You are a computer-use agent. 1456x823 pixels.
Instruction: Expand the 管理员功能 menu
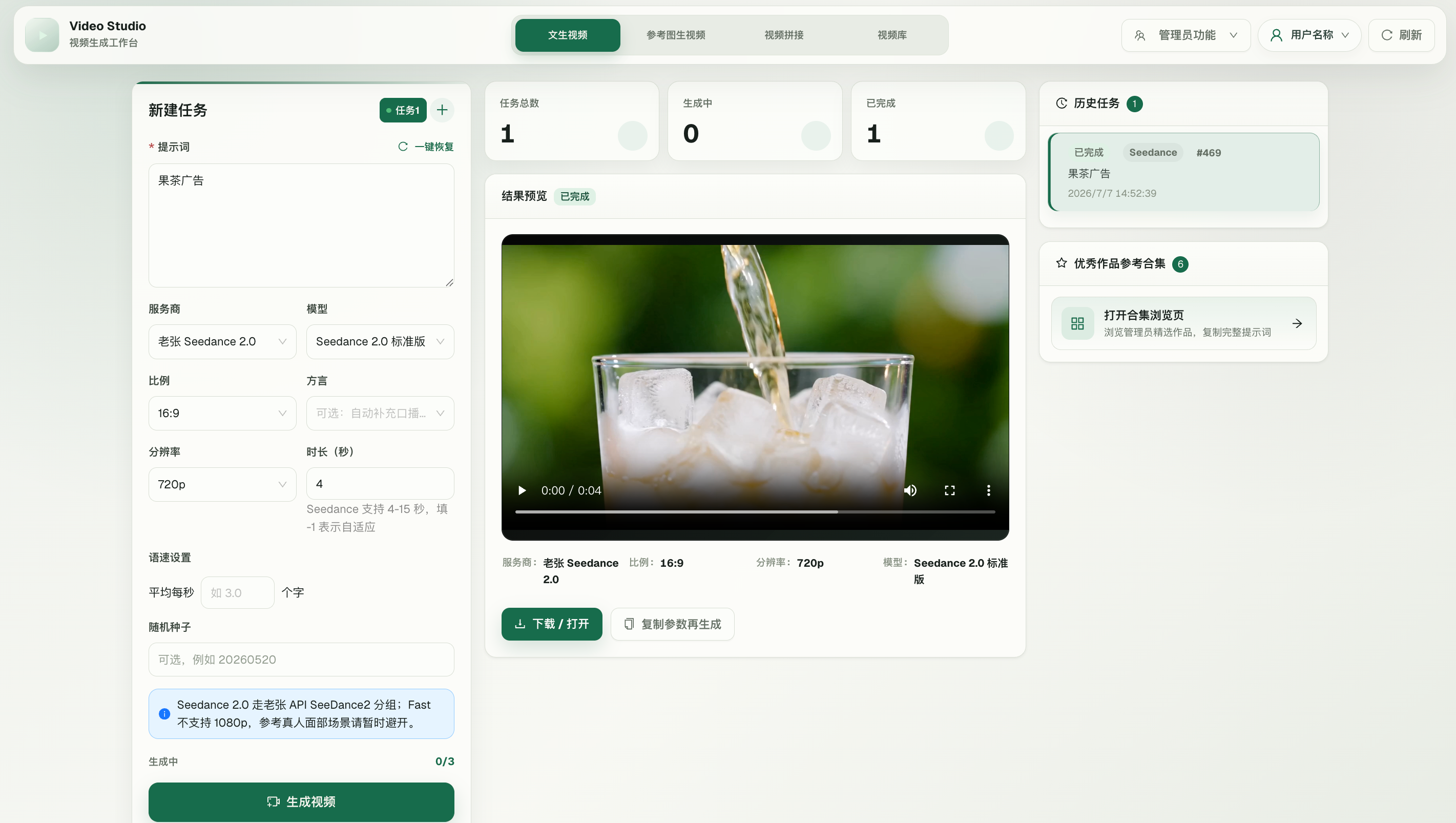[x=1186, y=35]
